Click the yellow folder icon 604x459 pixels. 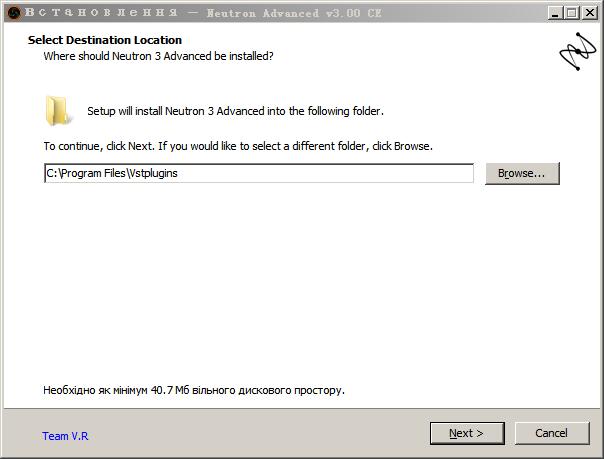(x=57, y=111)
